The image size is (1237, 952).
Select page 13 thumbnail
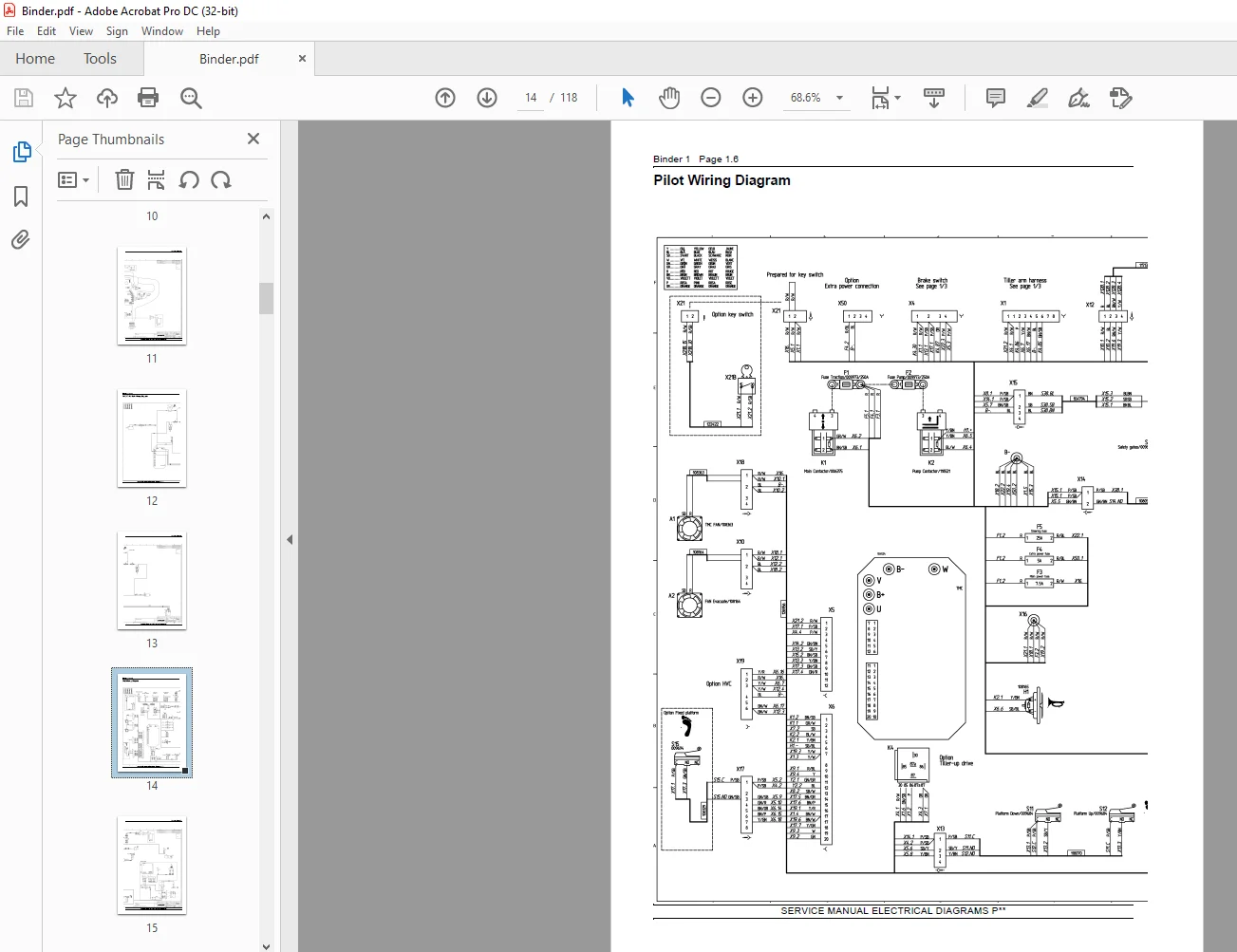point(152,581)
